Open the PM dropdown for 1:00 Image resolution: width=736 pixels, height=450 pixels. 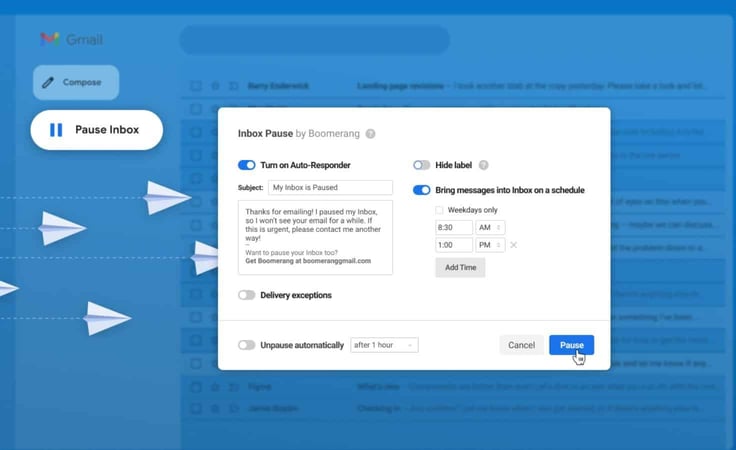490,245
